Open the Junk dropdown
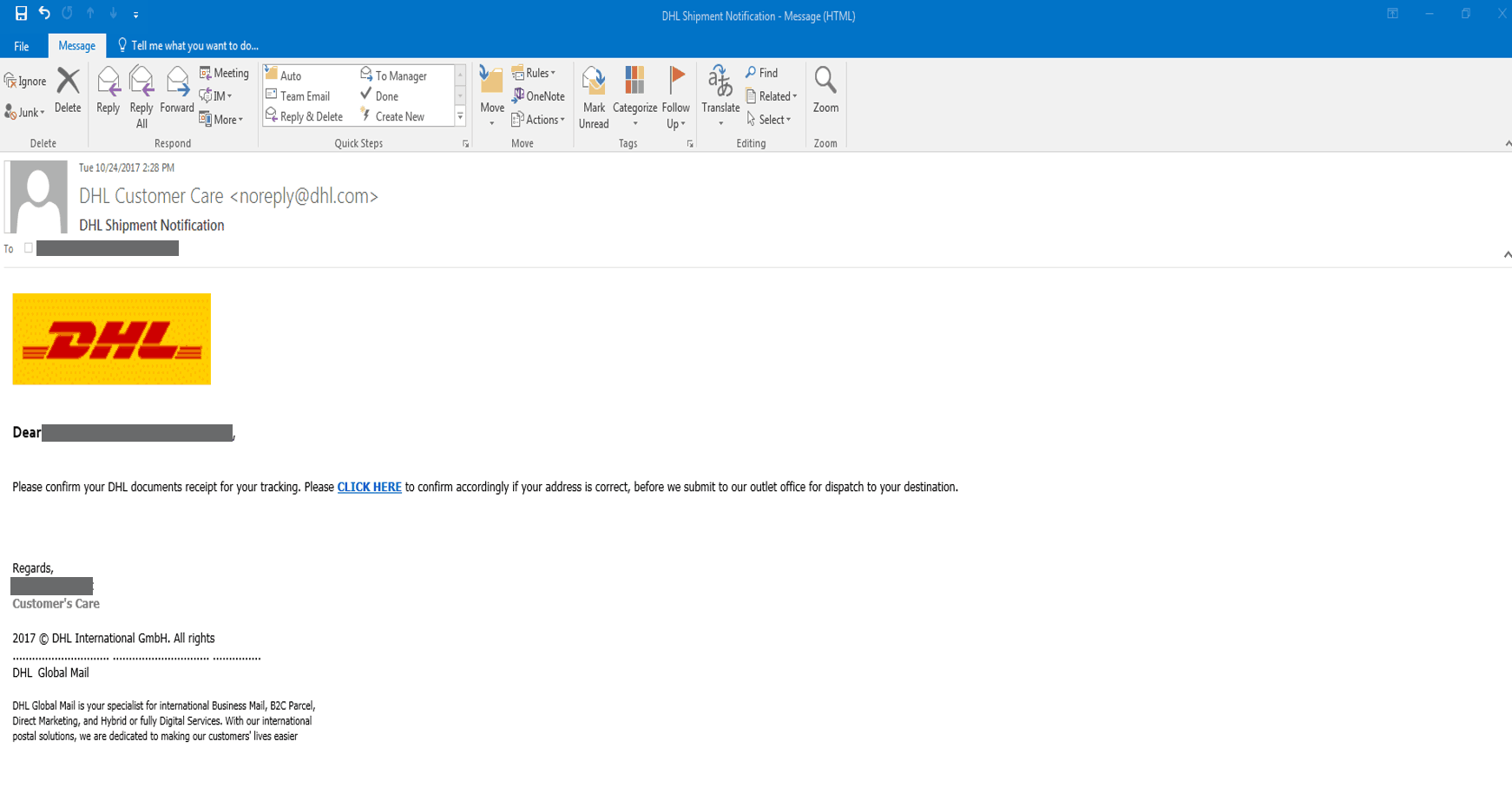1512x807 pixels. pos(24,113)
